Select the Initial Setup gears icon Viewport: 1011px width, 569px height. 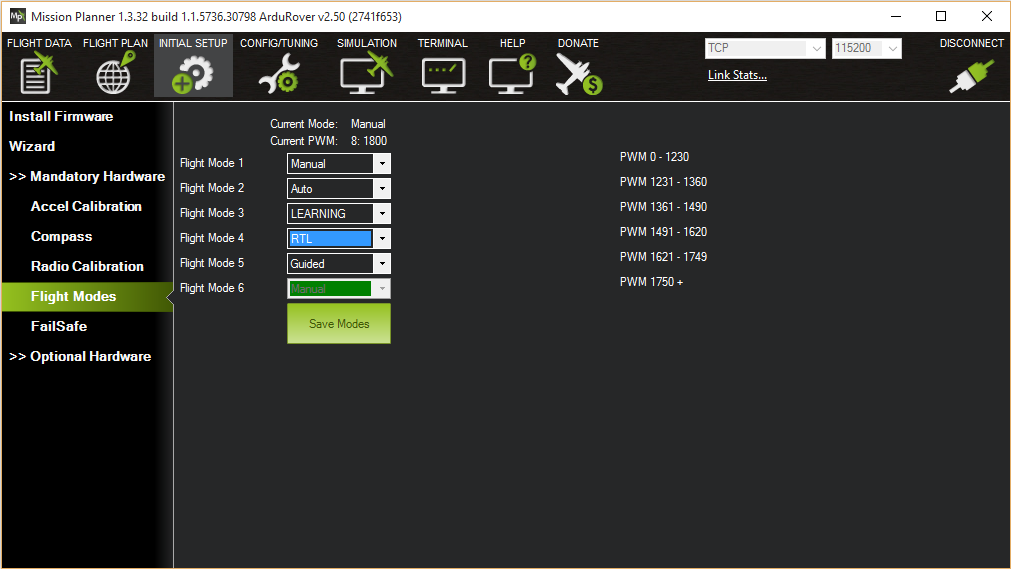click(193, 74)
